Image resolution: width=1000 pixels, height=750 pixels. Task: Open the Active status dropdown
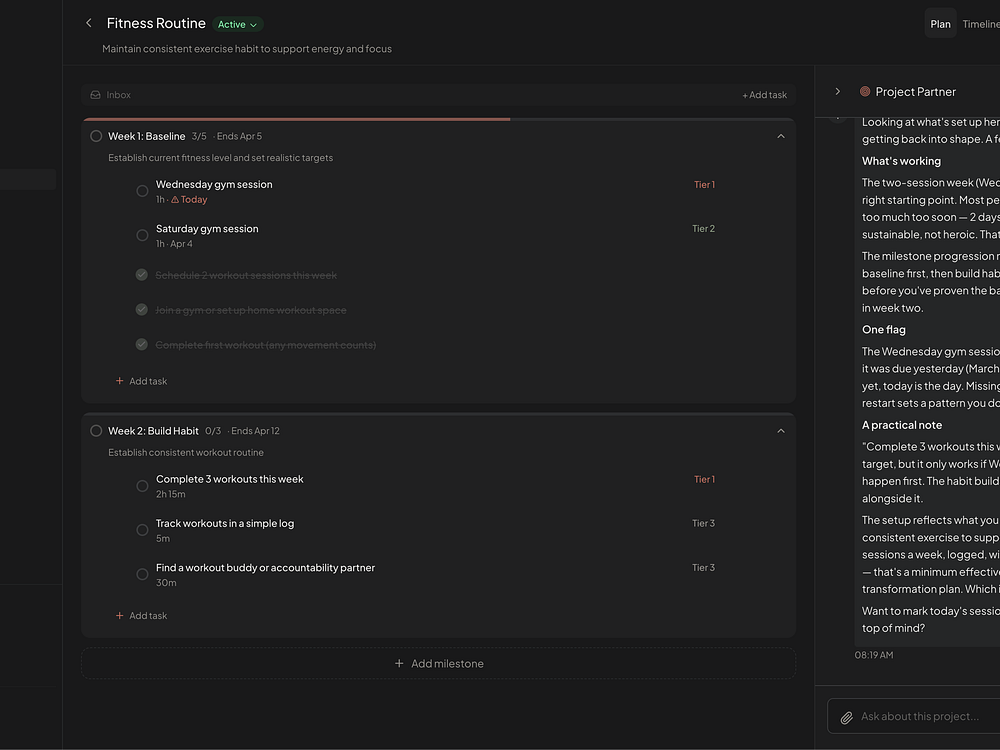coord(238,24)
